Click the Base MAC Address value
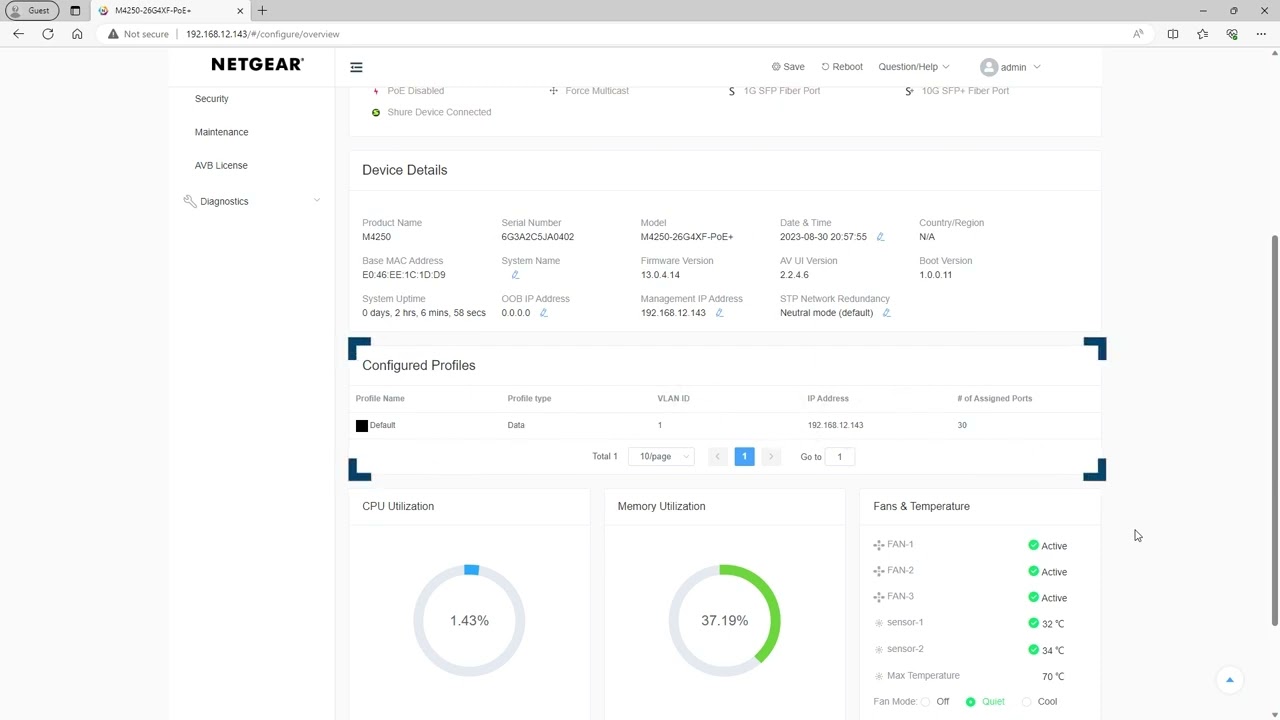The image size is (1280, 720). [403, 275]
